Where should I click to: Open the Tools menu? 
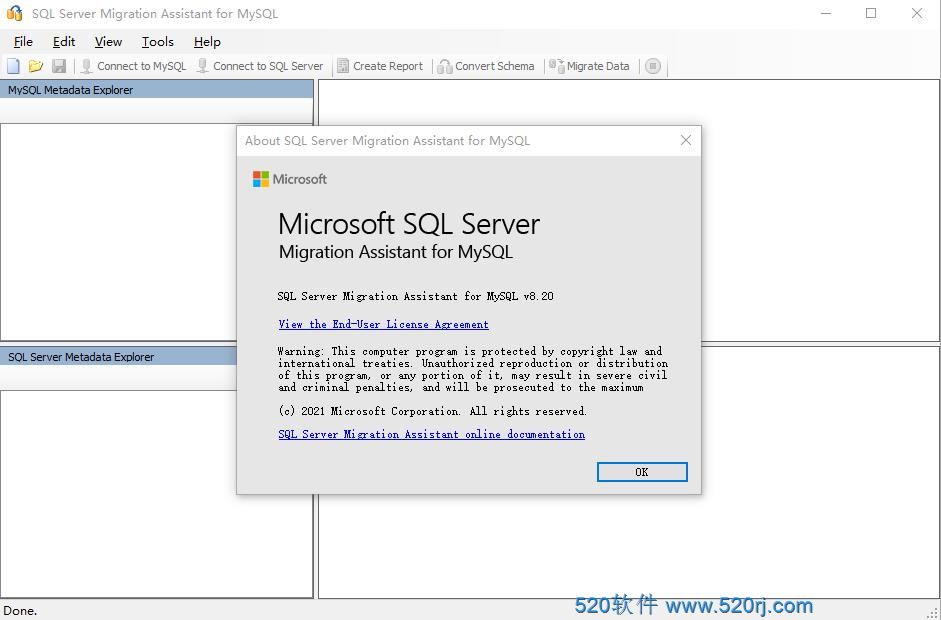coord(158,42)
